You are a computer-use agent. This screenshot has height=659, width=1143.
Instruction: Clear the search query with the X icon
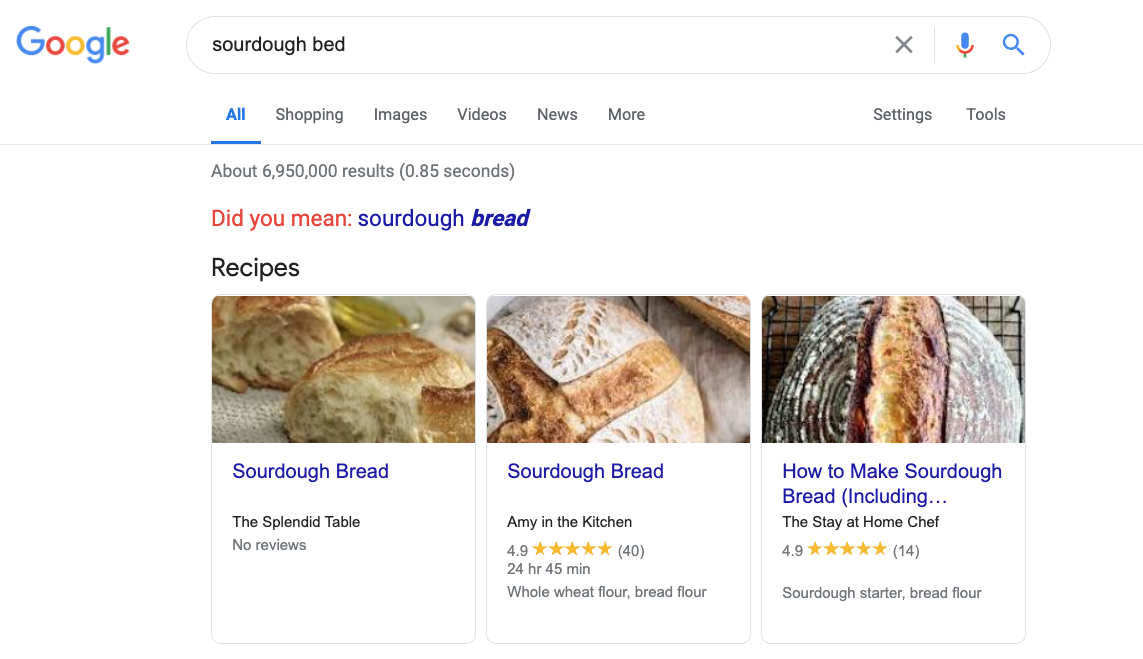pos(904,44)
